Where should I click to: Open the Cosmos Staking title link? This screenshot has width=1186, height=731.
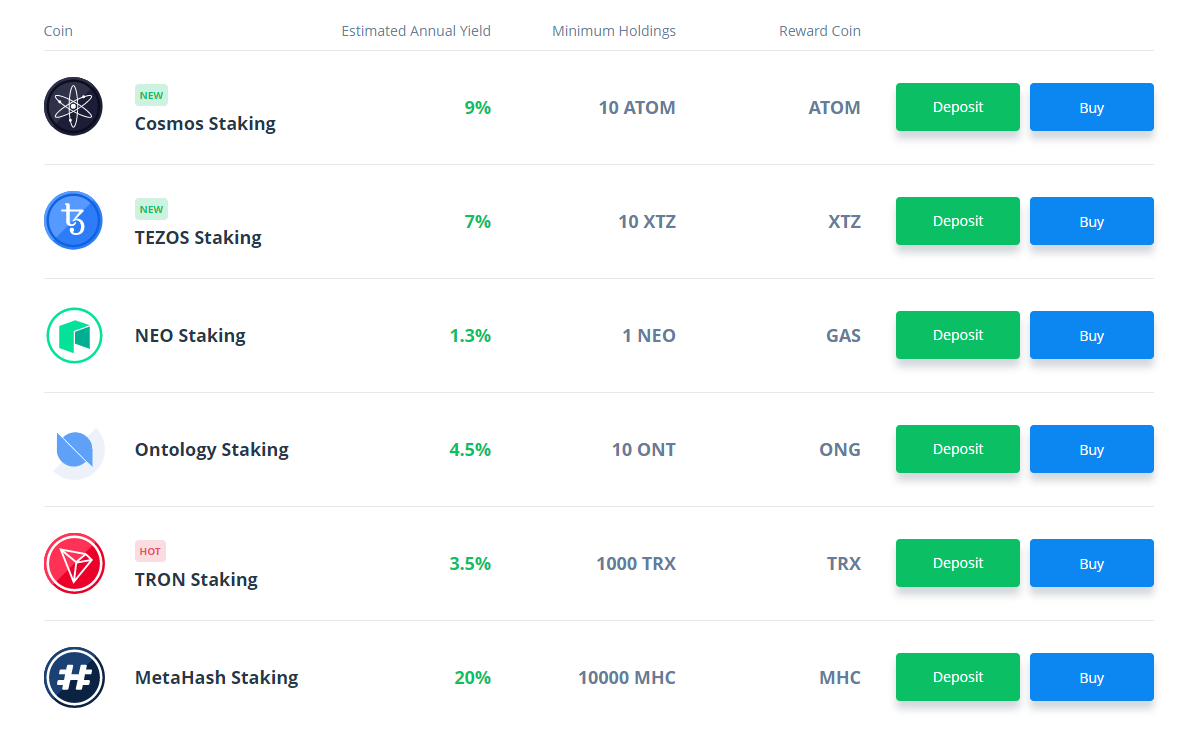pyautogui.click(x=205, y=124)
